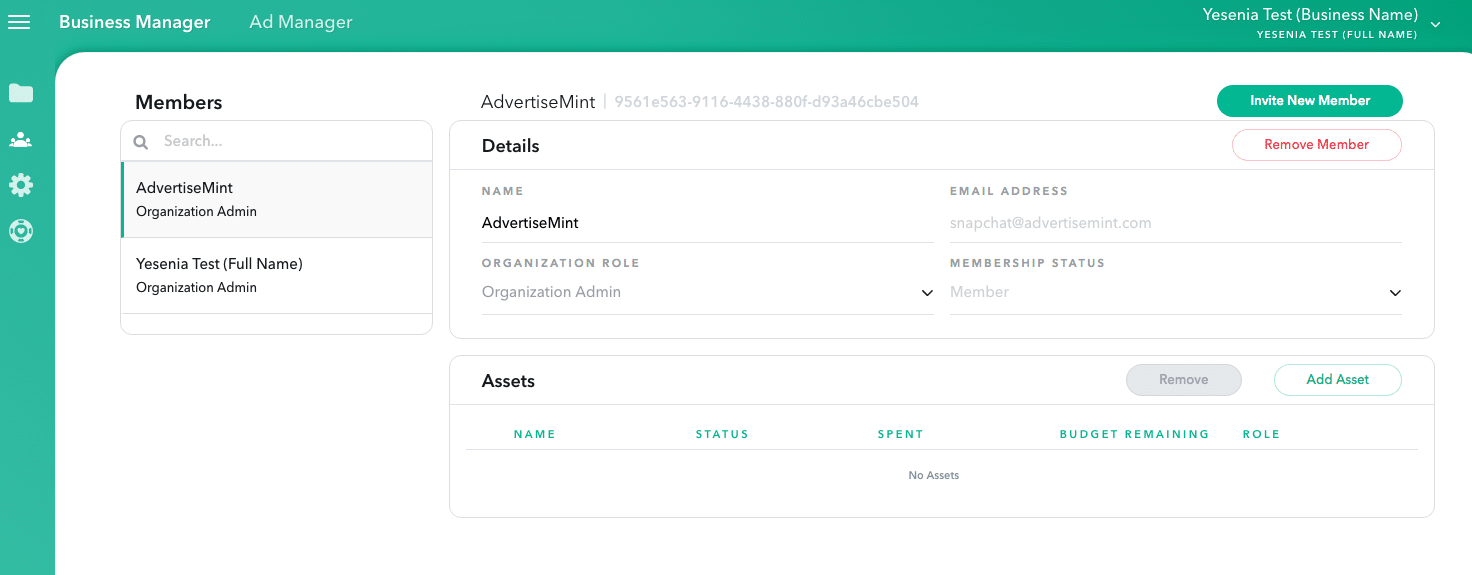Open the Organization Role dropdown
The width and height of the screenshot is (1472, 575).
tap(708, 292)
